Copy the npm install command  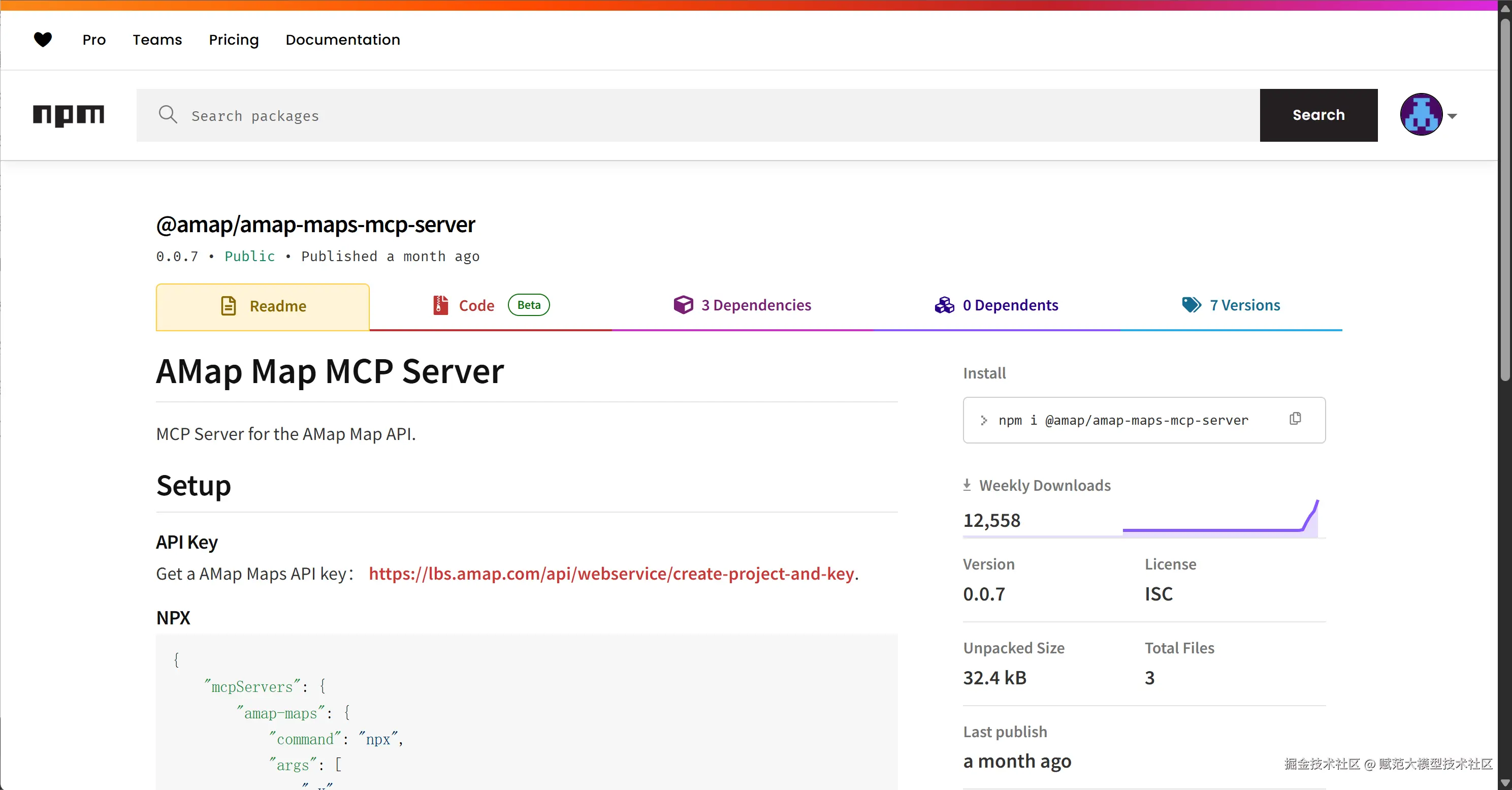pyautogui.click(x=1295, y=419)
